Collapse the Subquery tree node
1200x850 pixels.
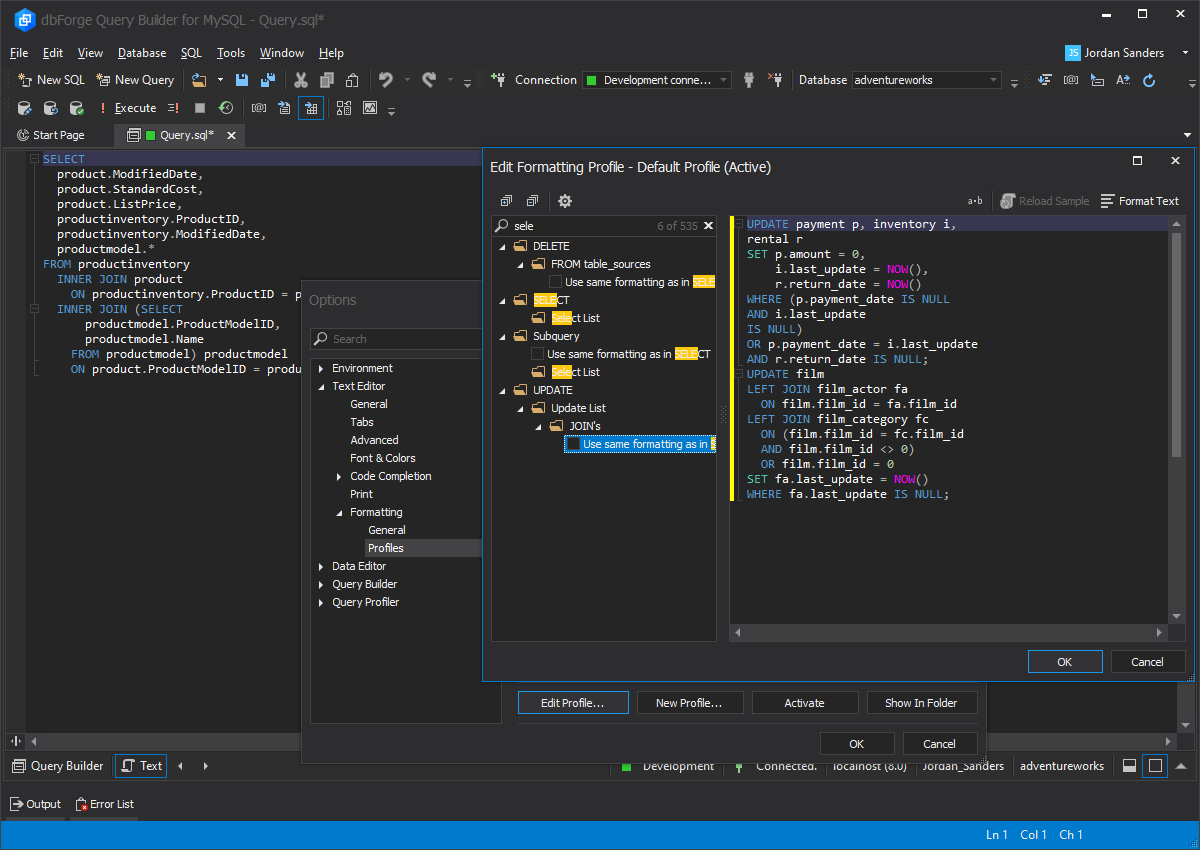[503, 336]
